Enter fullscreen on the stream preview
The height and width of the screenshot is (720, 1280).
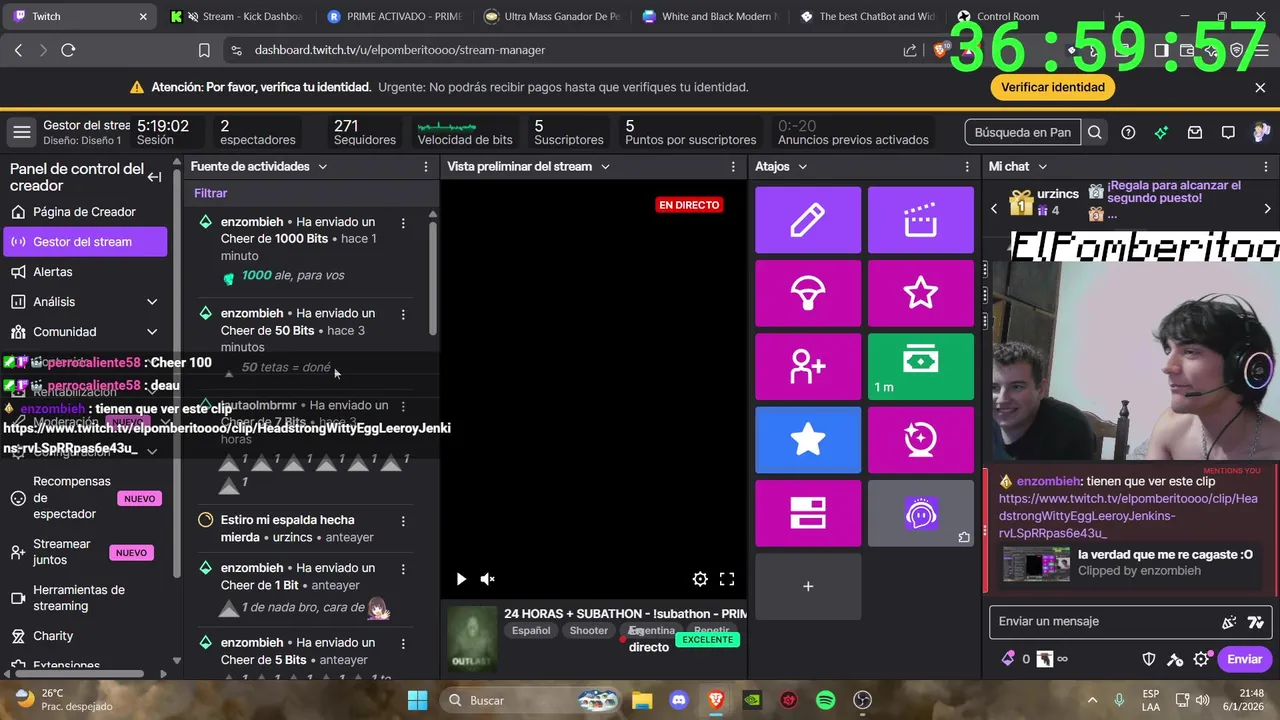tap(727, 579)
